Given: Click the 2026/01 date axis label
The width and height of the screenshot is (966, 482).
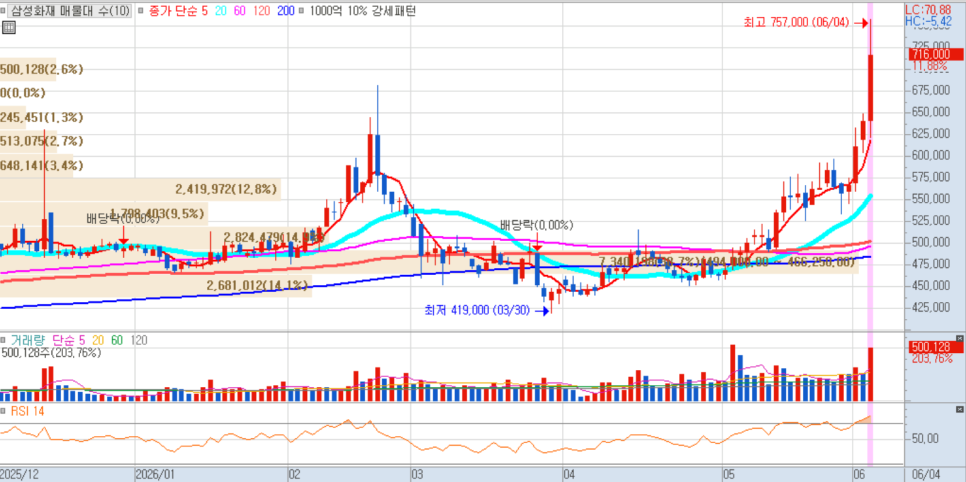Looking at the screenshot, I should (157, 475).
